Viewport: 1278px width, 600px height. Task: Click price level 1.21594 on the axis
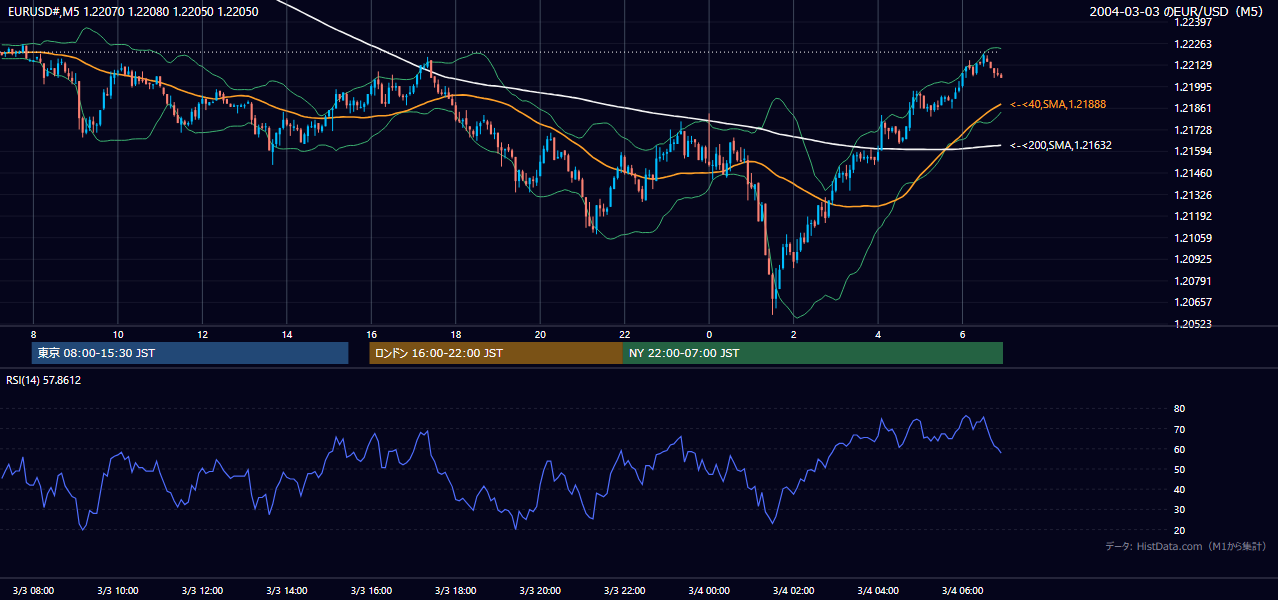pos(1192,151)
